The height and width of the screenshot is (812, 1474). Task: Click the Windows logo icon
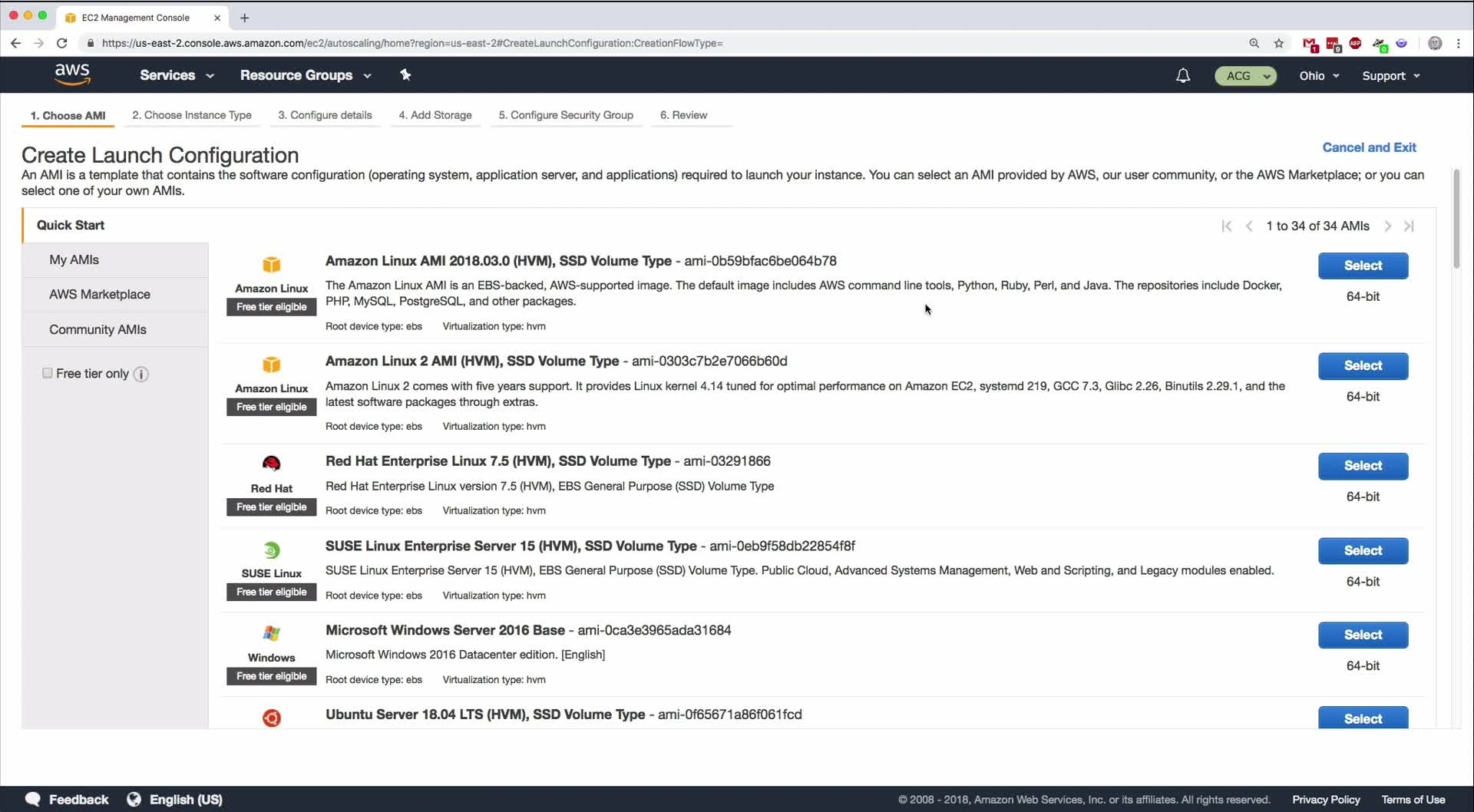[x=272, y=633]
